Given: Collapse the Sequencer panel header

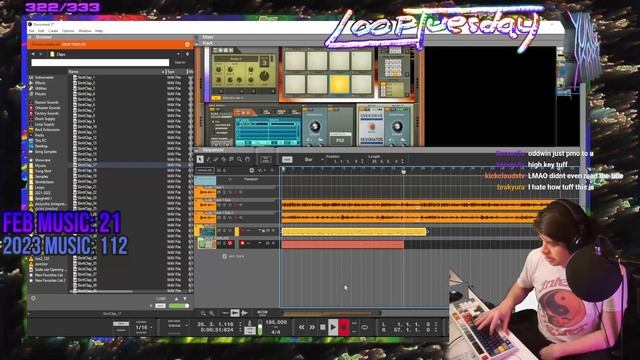Looking at the screenshot, I should coord(197,150).
